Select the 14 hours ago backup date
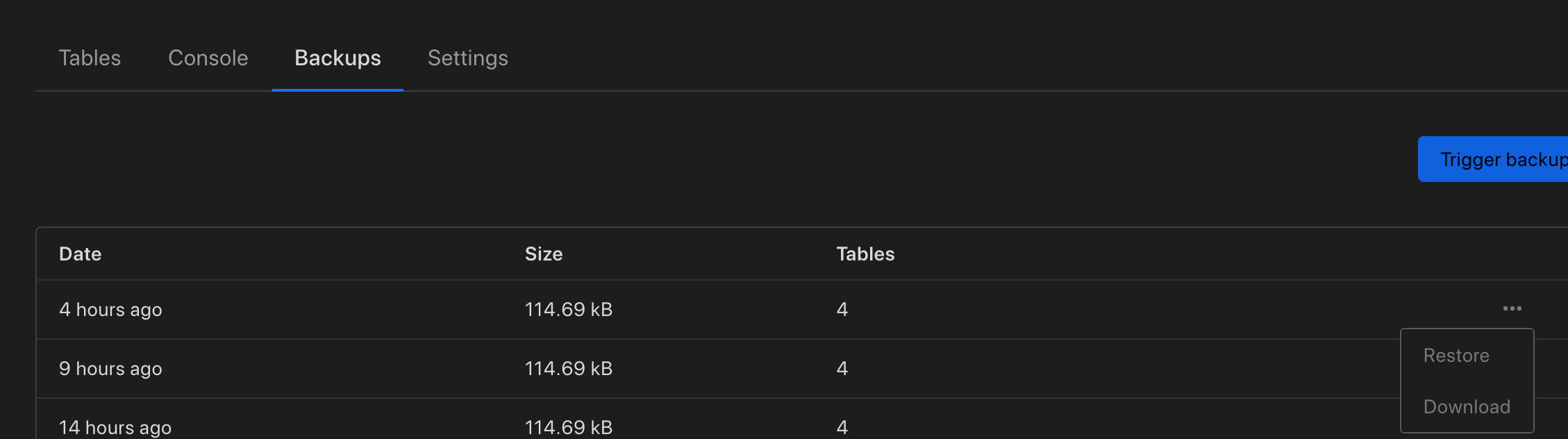Image resolution: width=1568 pixels, height=439 pixels. click(x=115, y=427)
